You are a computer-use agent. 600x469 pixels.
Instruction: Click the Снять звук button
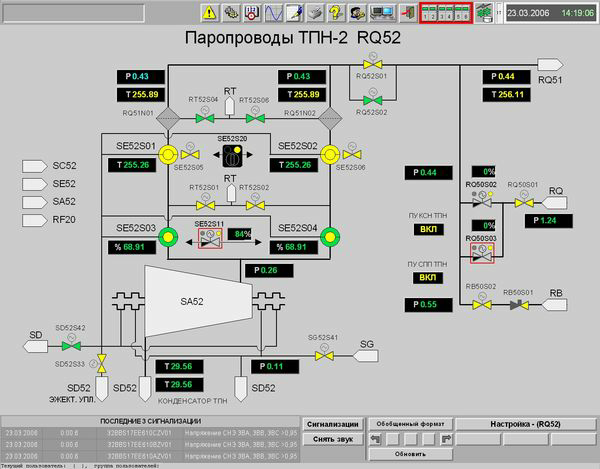(333, 439)
